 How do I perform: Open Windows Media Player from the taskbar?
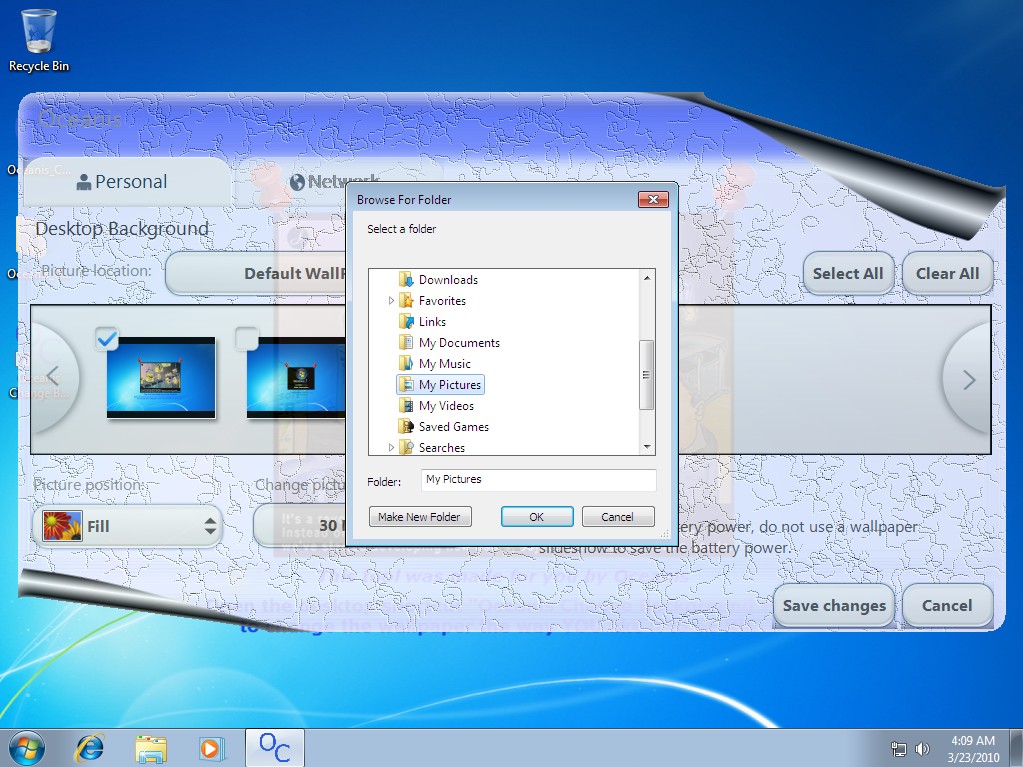211,749
